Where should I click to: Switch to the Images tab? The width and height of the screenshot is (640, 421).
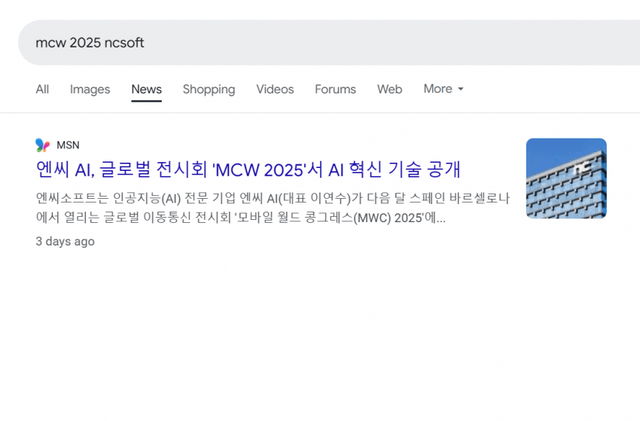click(90, 89)
